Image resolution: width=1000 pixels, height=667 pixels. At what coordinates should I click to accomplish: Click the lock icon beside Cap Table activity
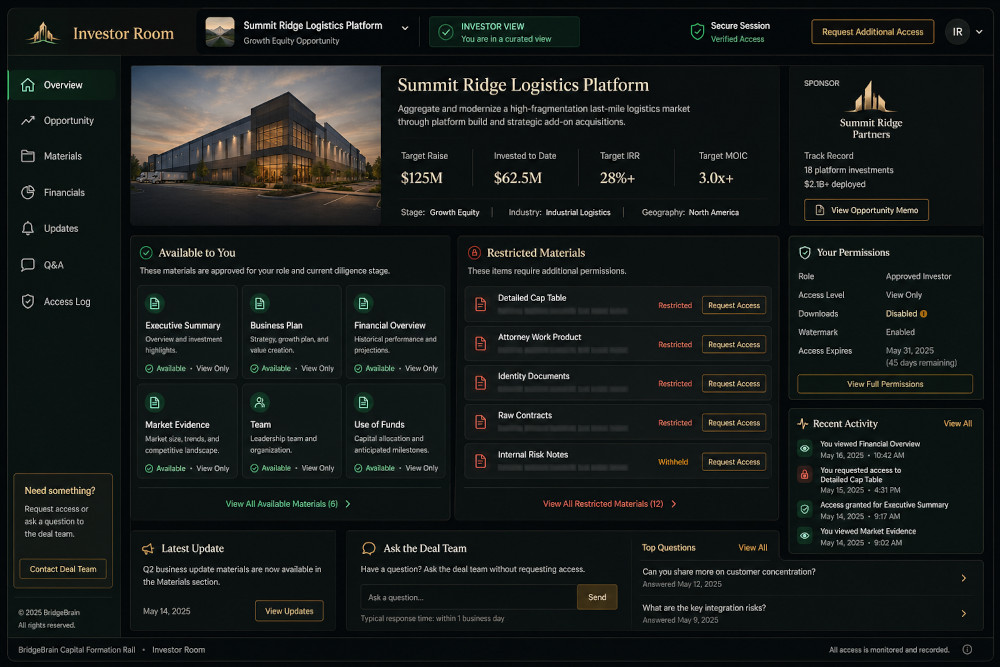(x=805, y=474)
